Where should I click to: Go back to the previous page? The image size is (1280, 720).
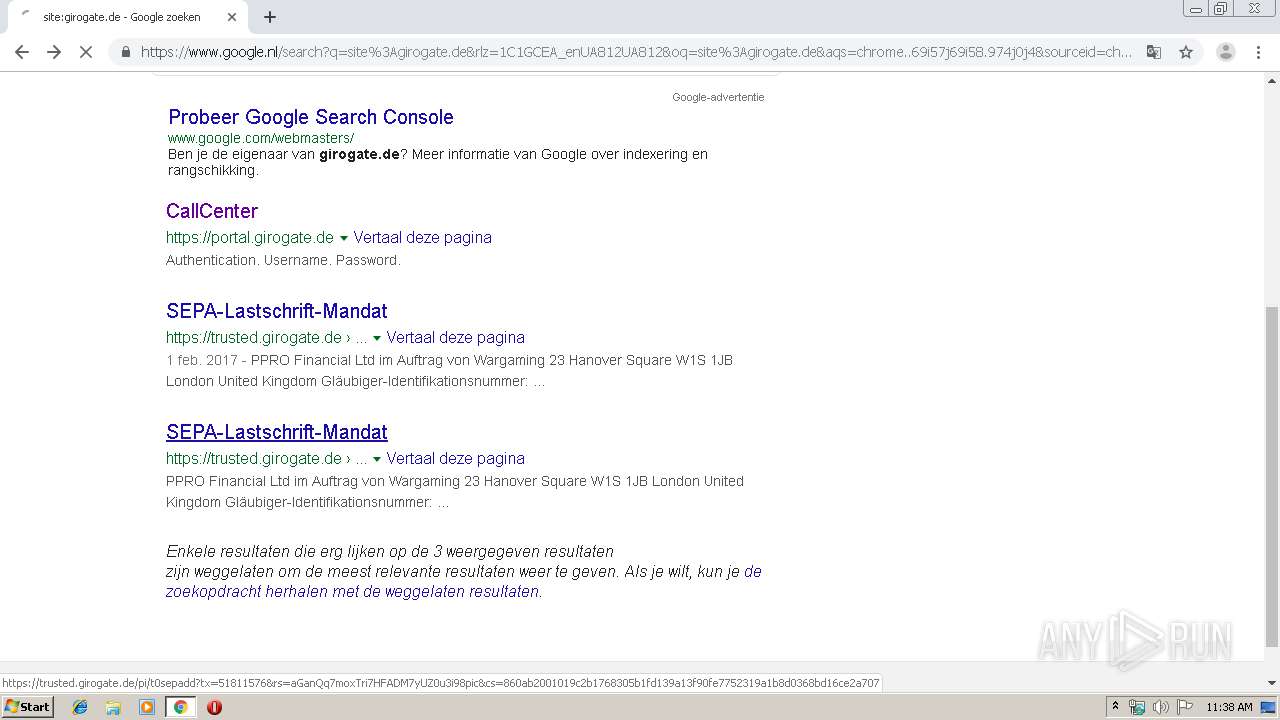click(x=22, y=52)
